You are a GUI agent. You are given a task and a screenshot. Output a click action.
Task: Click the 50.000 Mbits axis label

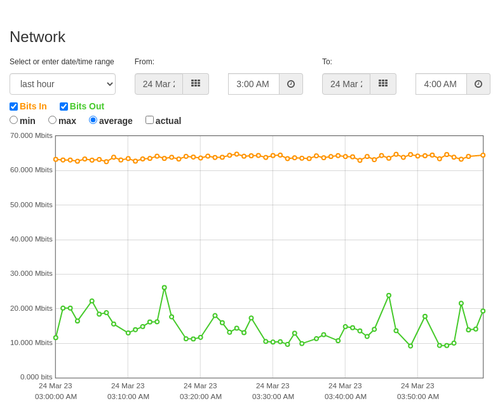click(x=31, y=205)
